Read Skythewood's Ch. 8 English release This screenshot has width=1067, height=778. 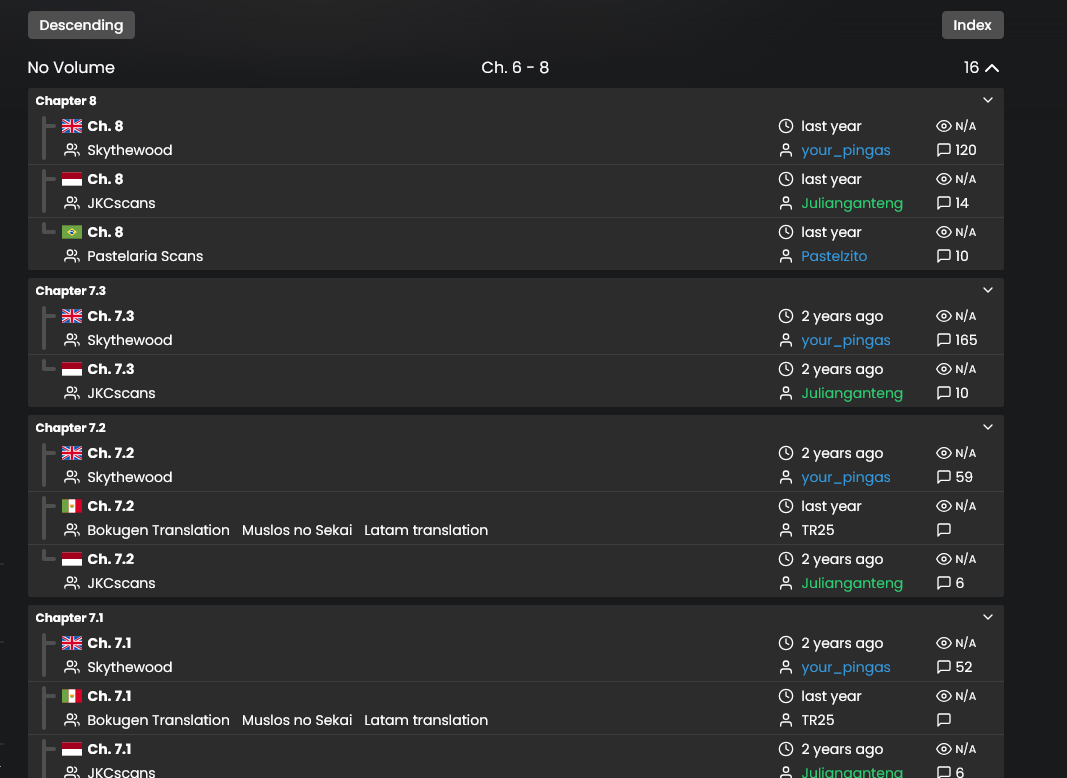tap(105, 126)
